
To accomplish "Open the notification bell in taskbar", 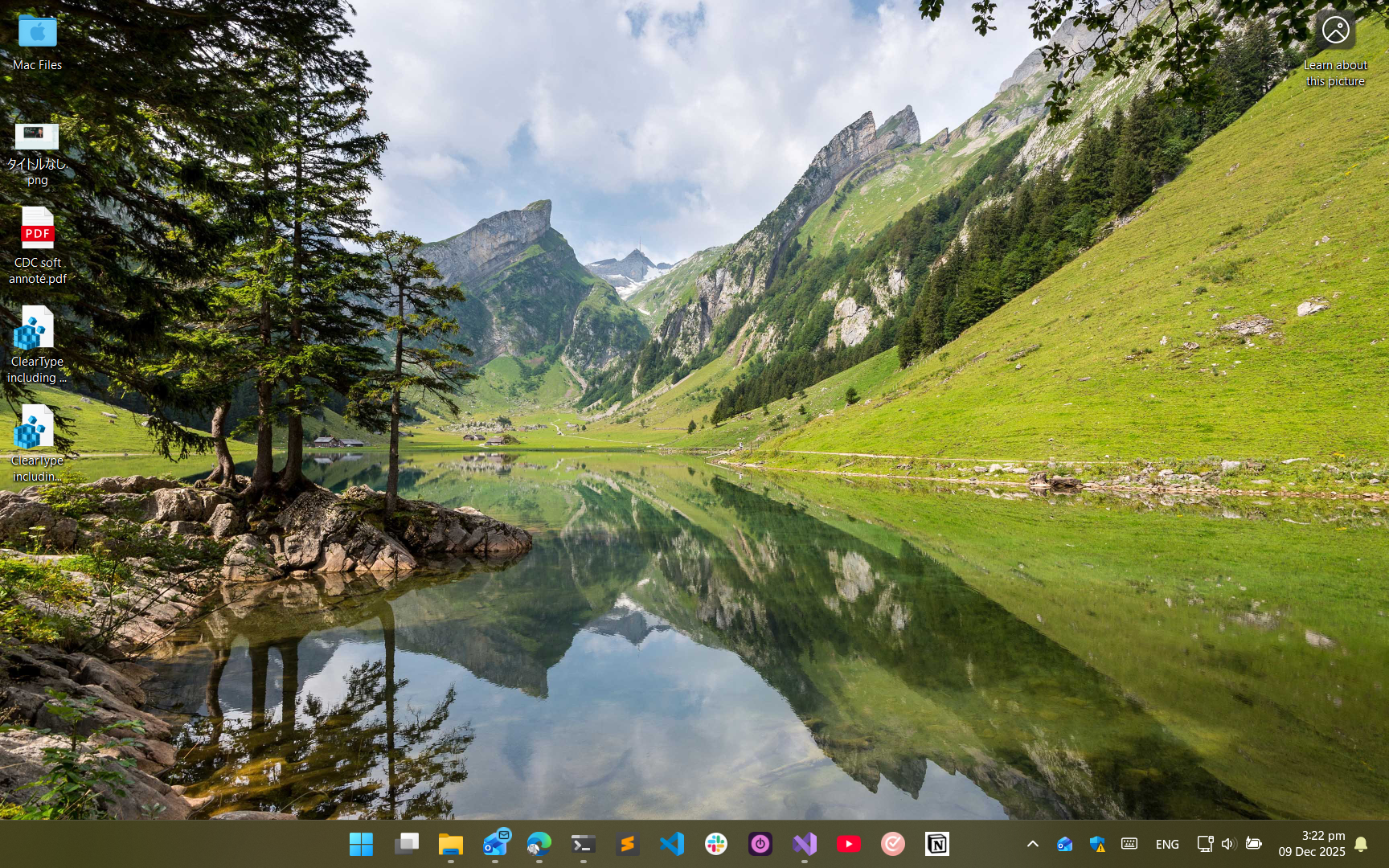I will 1361,844.
